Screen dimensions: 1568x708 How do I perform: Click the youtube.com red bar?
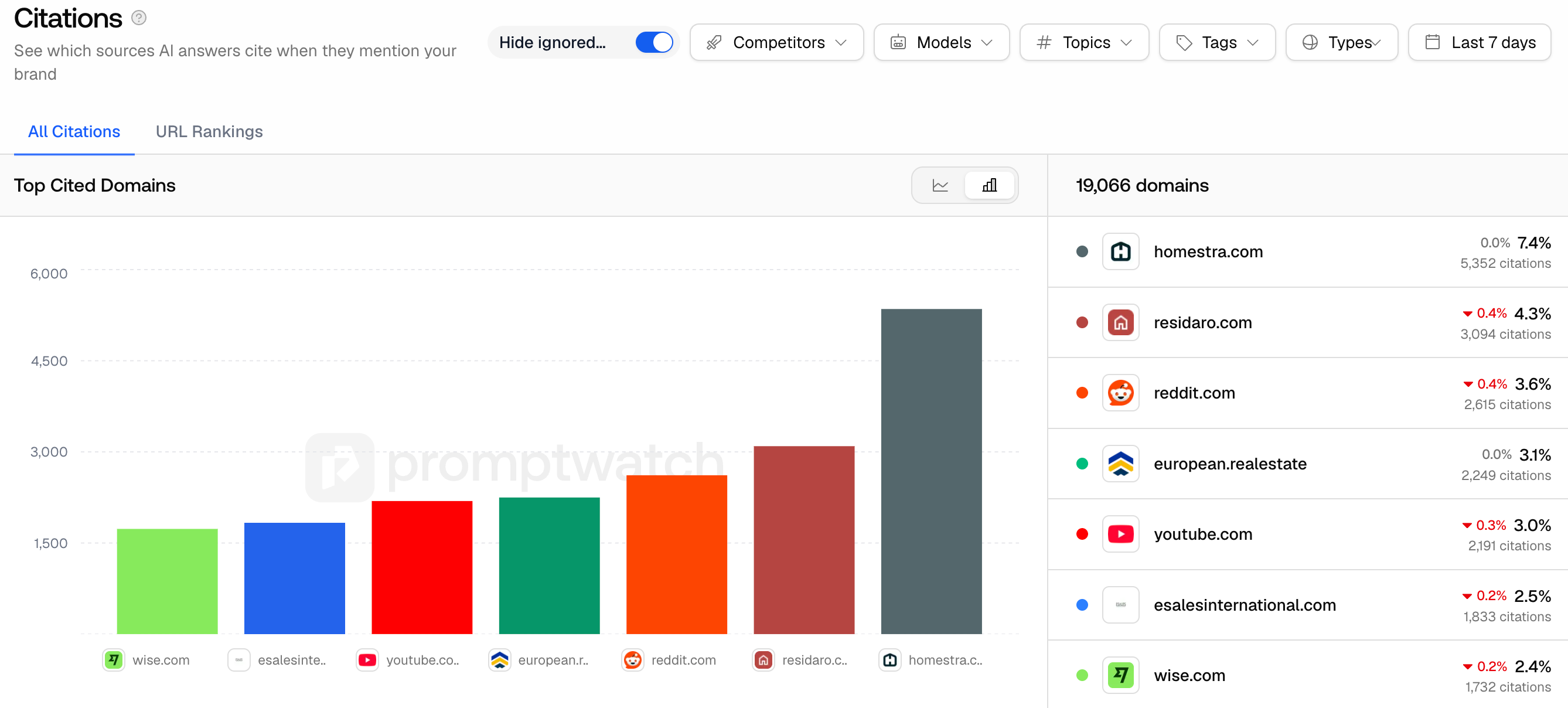tap(422, 567)
